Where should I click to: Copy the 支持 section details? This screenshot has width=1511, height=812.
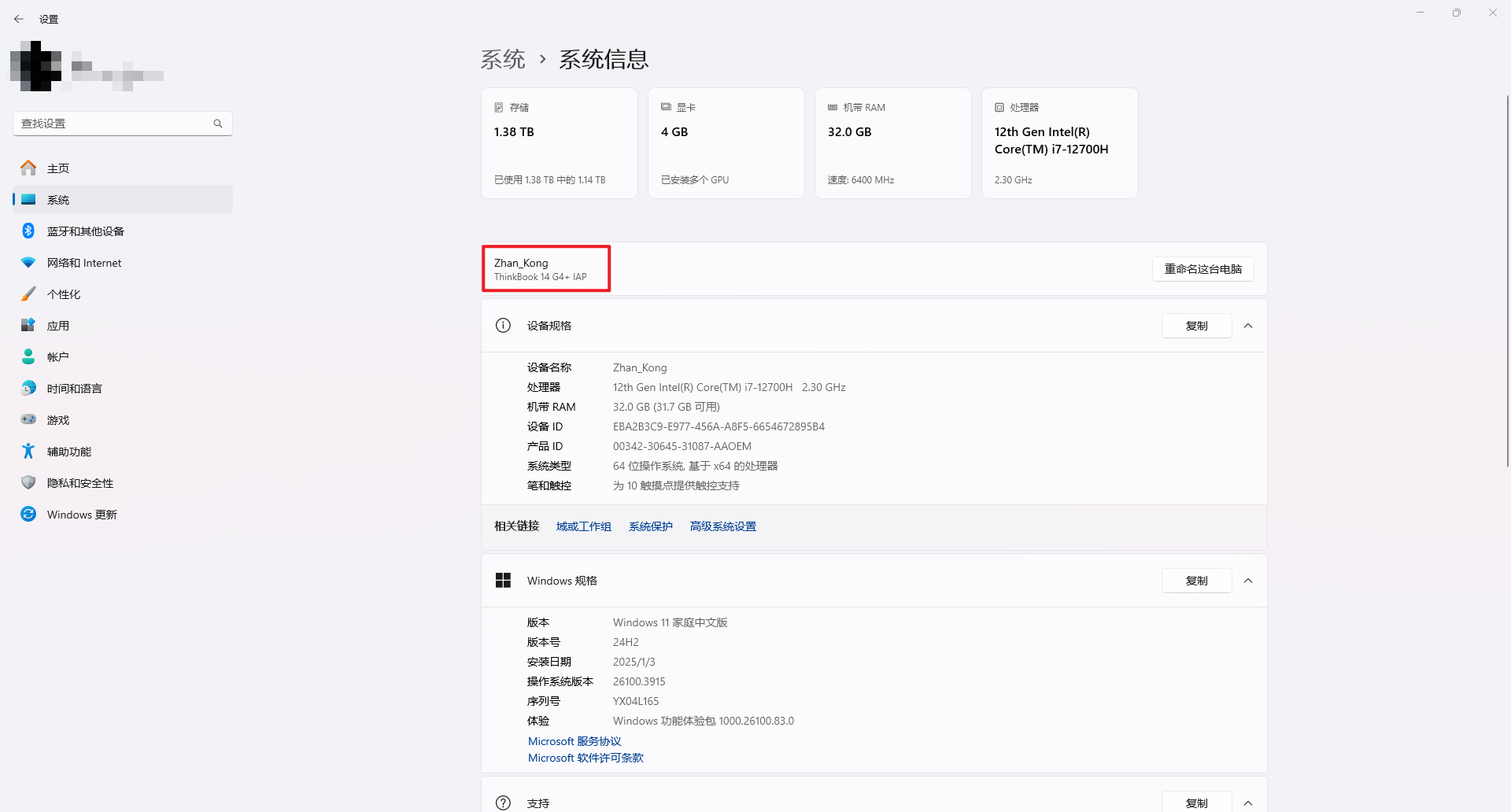tap(1197, 803)
